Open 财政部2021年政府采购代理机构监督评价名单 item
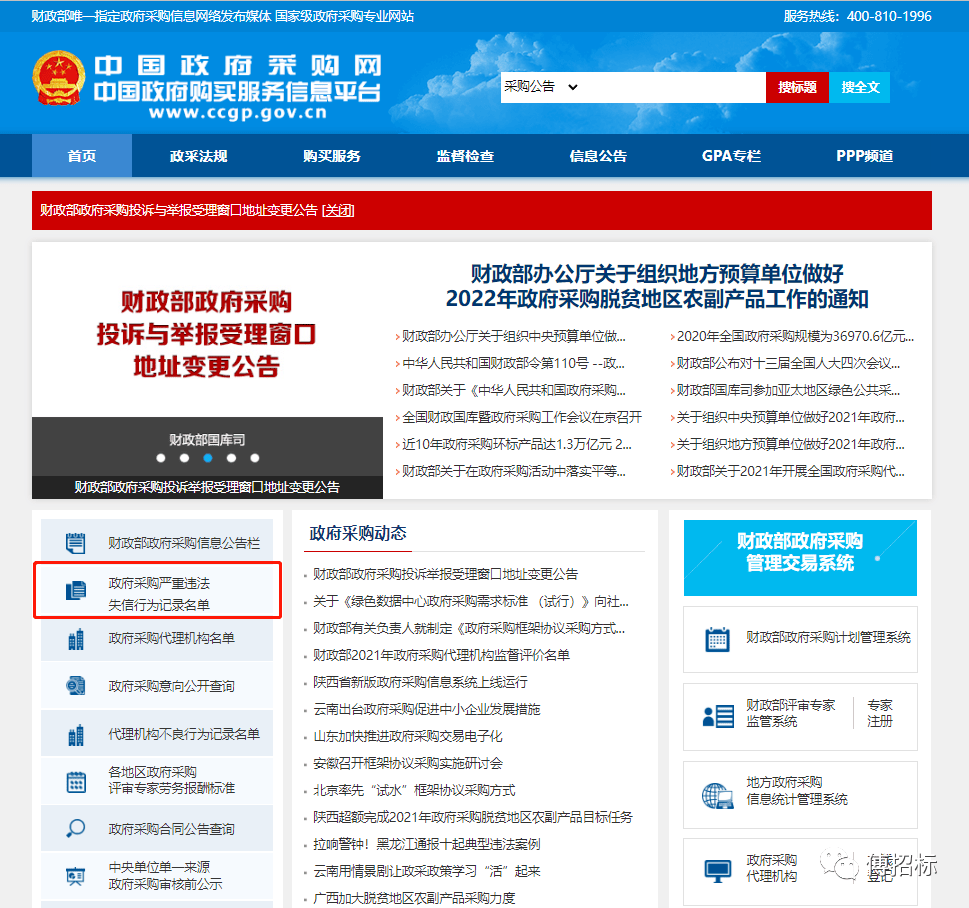 tap(441, 655)
